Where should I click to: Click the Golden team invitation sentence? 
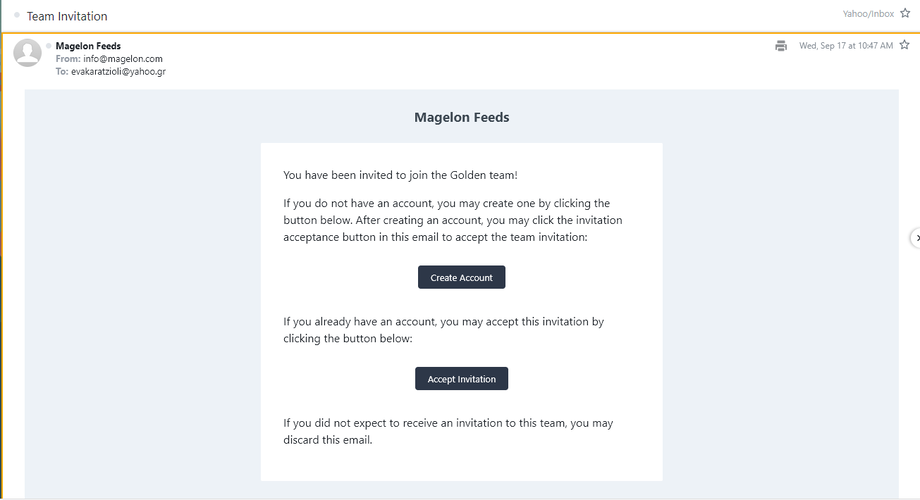[x=400, y=175]
